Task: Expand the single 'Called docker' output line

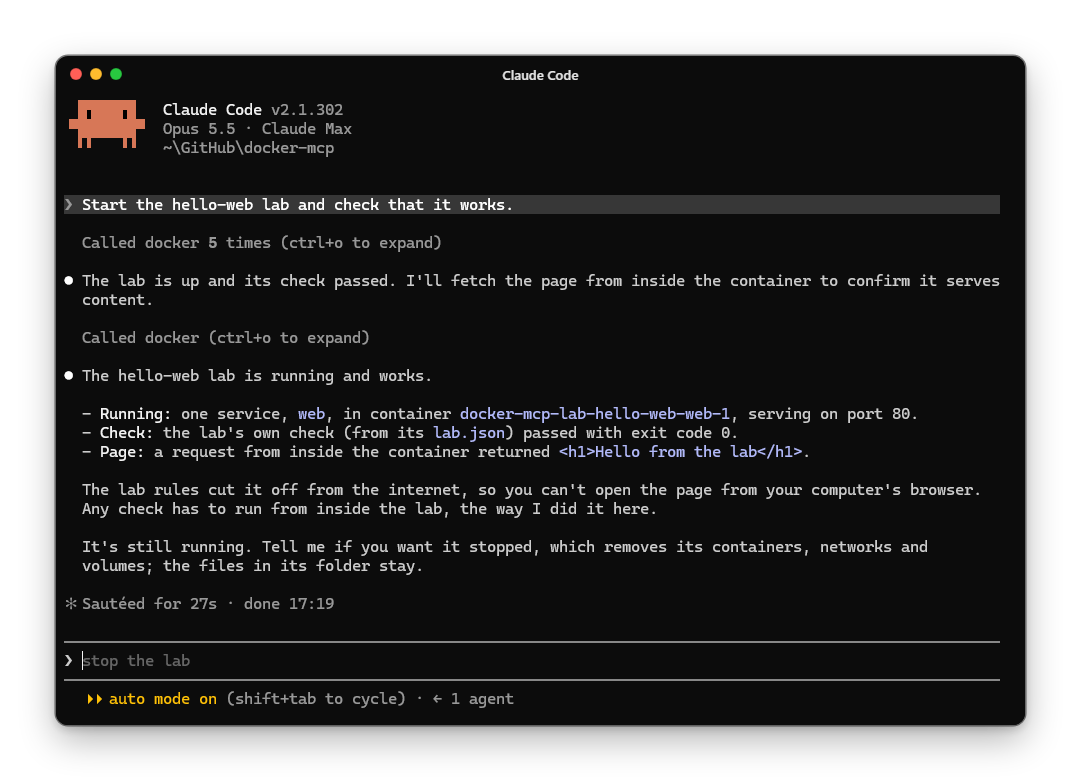Action: click(225, 338)
